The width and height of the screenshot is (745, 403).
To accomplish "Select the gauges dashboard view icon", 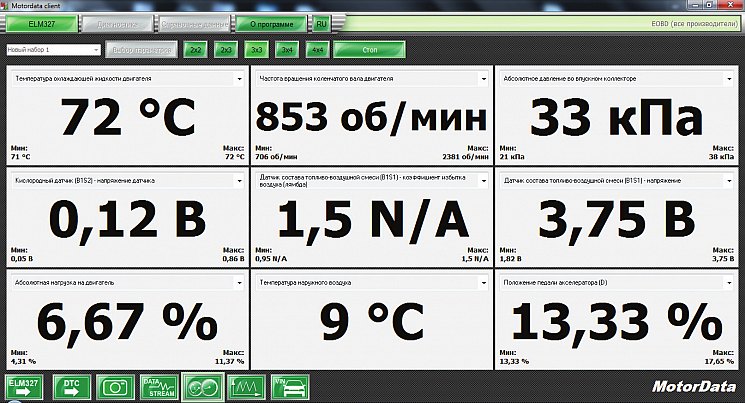I will coord(203,387).
